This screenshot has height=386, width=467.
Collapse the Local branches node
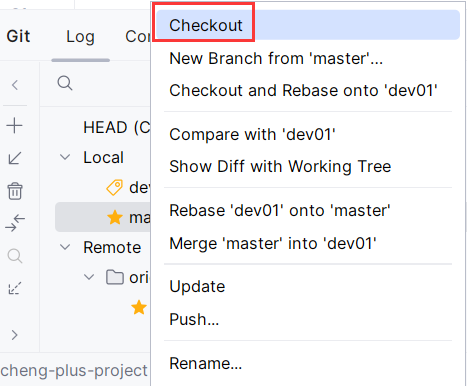tap(65, 157)
